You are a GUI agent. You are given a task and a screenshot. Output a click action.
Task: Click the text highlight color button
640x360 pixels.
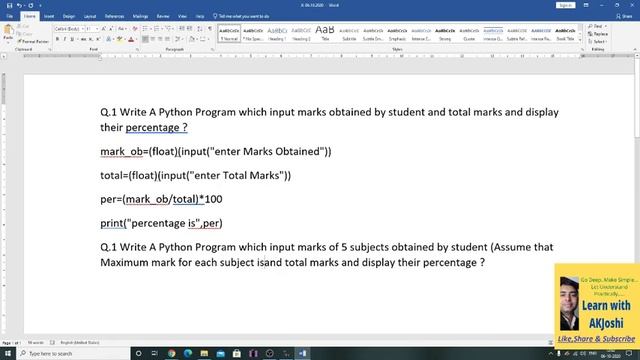pos(119,39)
